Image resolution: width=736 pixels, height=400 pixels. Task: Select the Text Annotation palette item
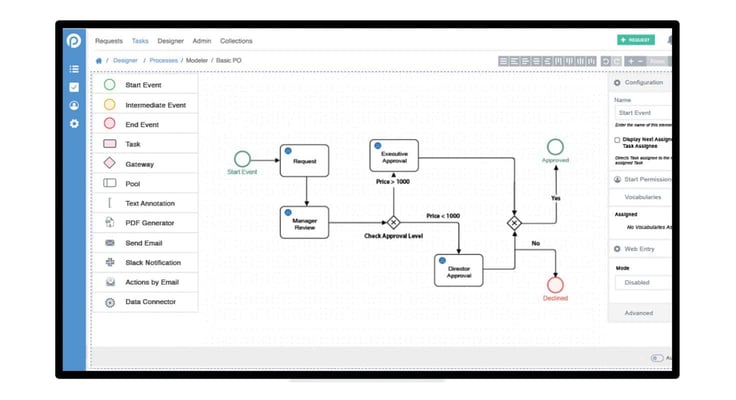pos(146,203)
